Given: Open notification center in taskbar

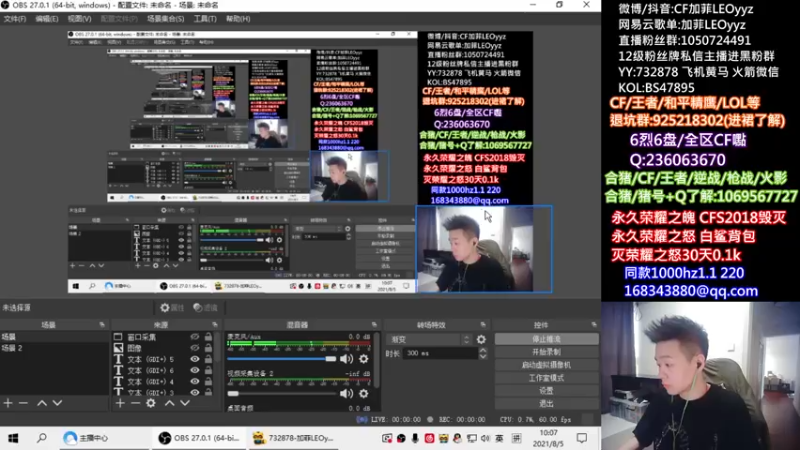Looking at the screenshot, I should click(x=582, y=438).
